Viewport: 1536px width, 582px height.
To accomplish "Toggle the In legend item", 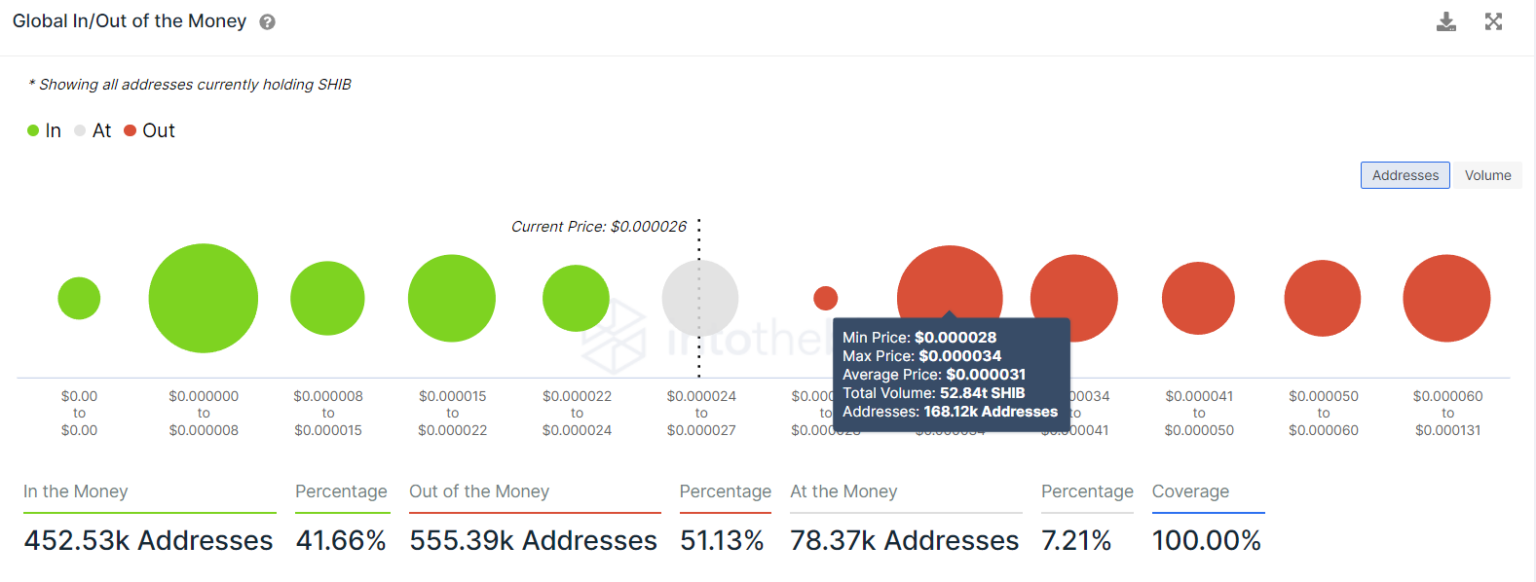I will pyautogui.click(x=44, y=131).
